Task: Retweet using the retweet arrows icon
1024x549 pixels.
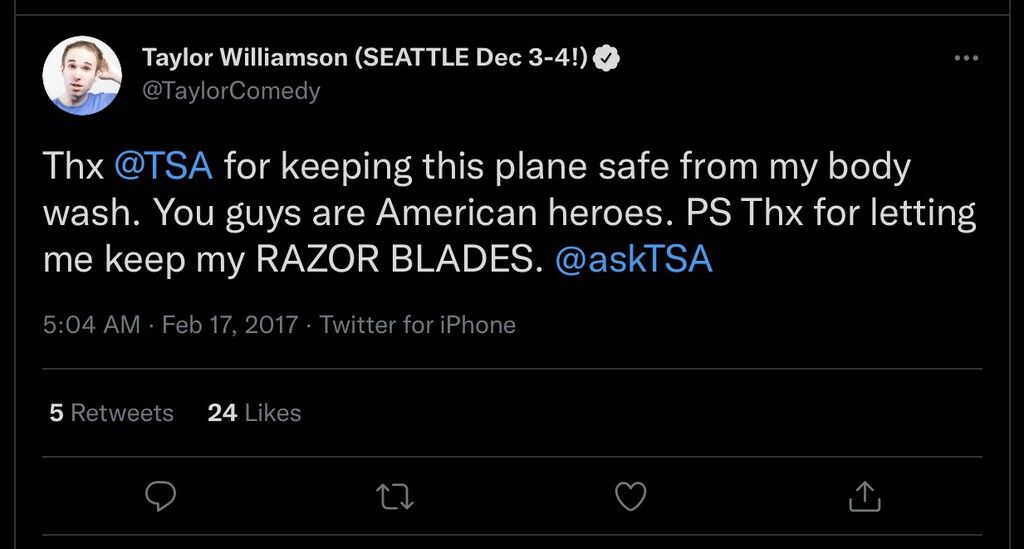Action: point(395,497)
